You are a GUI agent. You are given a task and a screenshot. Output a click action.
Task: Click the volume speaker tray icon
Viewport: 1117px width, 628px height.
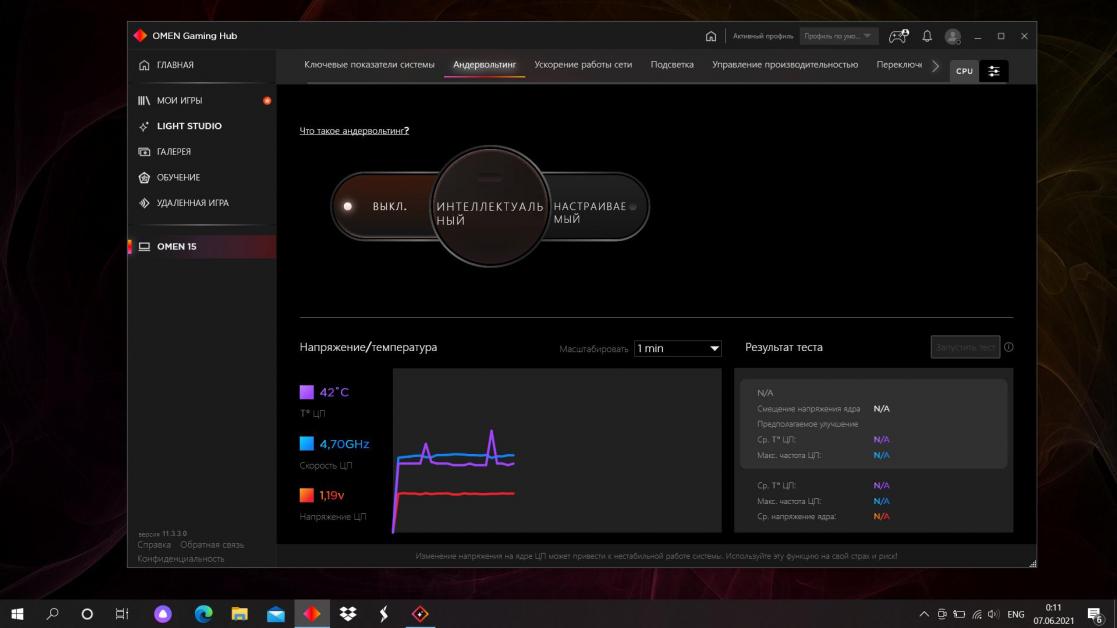[994, 614]
